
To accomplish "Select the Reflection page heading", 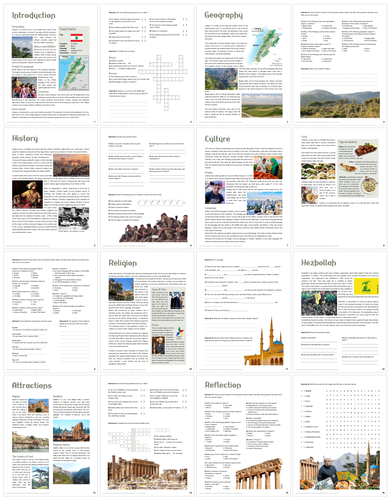I will [223, 385].
